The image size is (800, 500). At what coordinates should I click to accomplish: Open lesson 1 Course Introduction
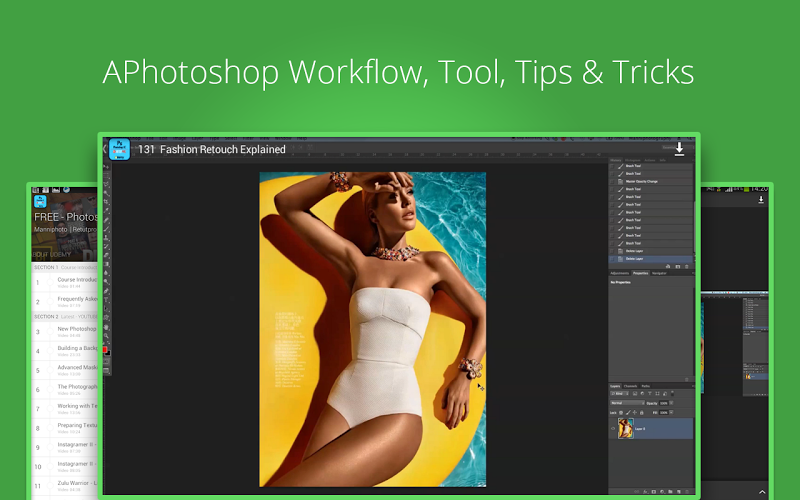tap(65, 282)
